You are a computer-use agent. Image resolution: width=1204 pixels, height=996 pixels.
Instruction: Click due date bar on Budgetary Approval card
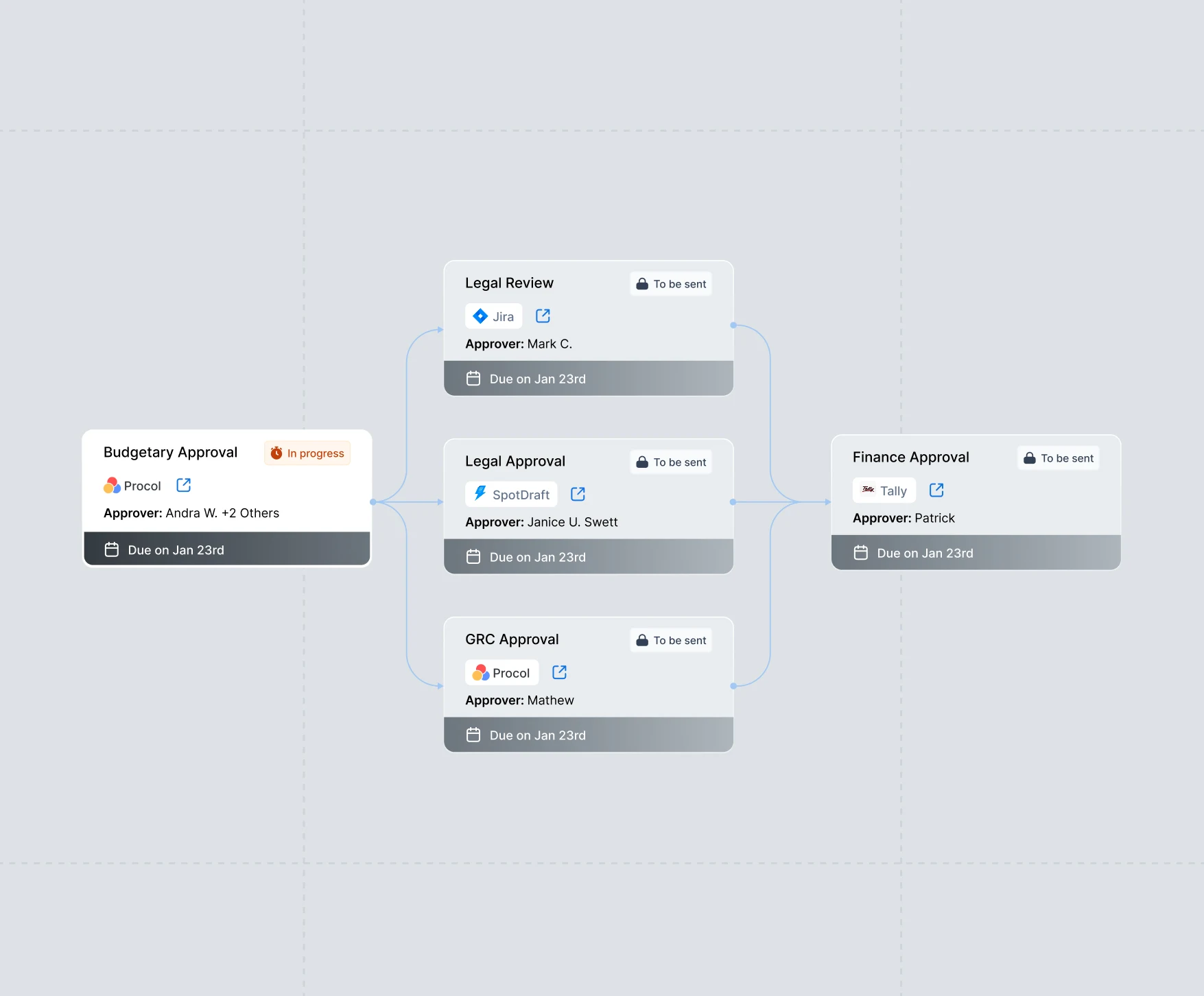226,549
